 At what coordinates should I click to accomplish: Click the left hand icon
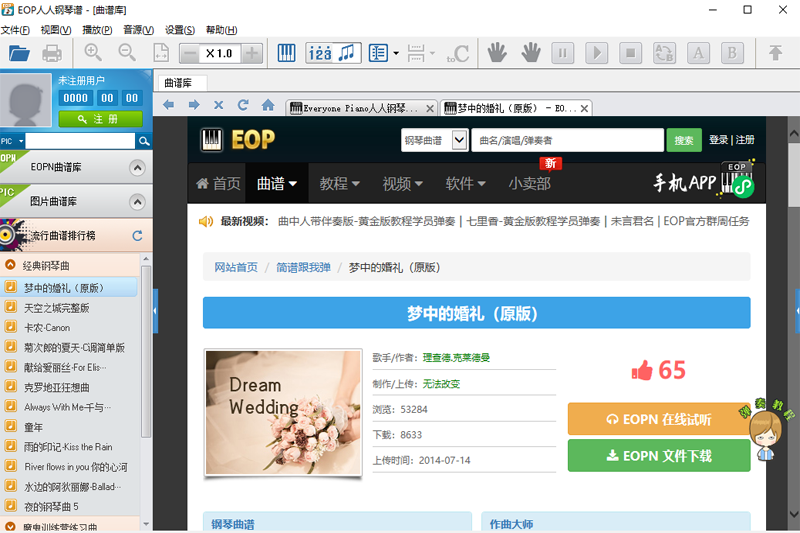496,53
